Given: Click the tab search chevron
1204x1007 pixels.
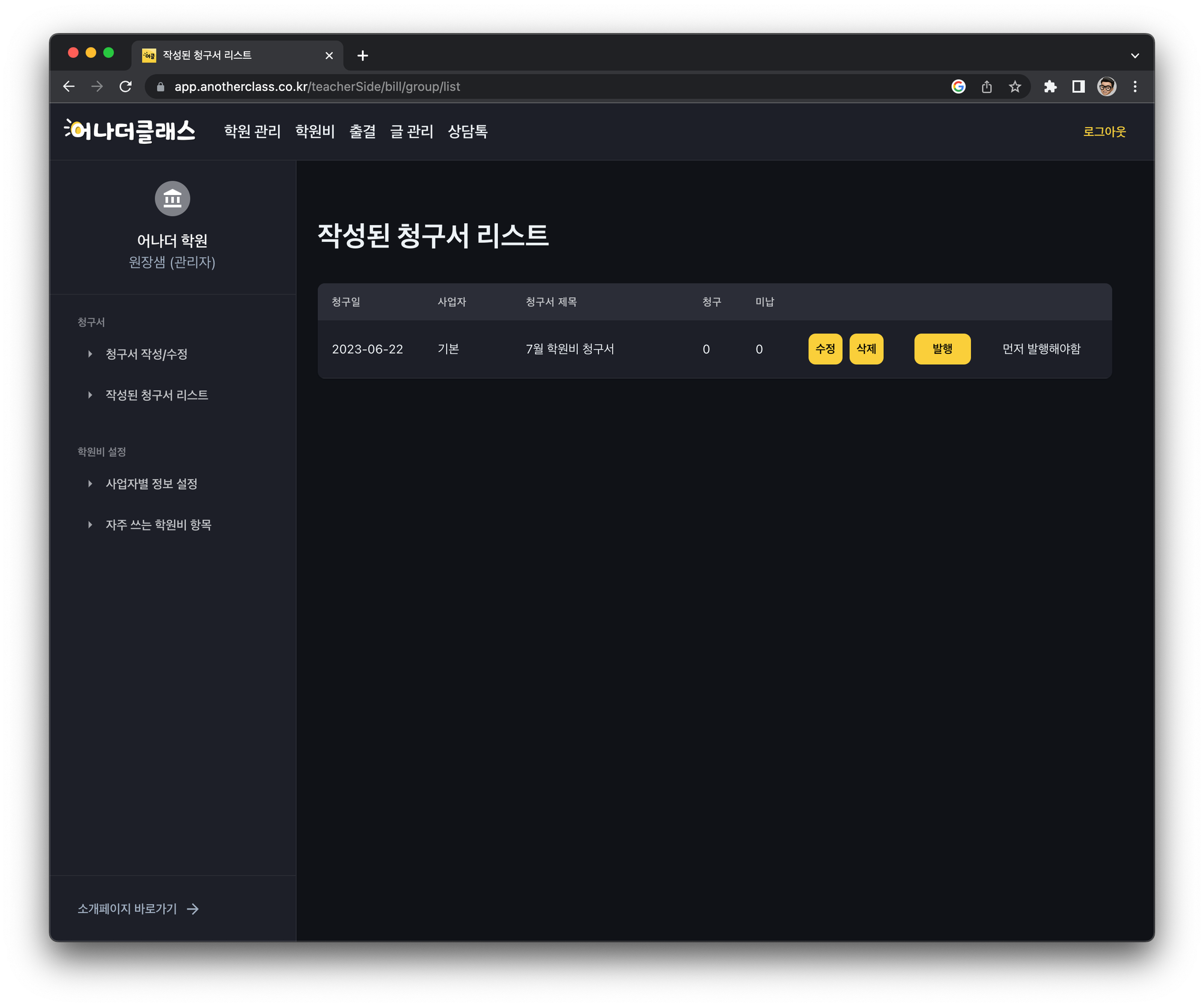Looking at the screenshot, I should pos(1135,55).
